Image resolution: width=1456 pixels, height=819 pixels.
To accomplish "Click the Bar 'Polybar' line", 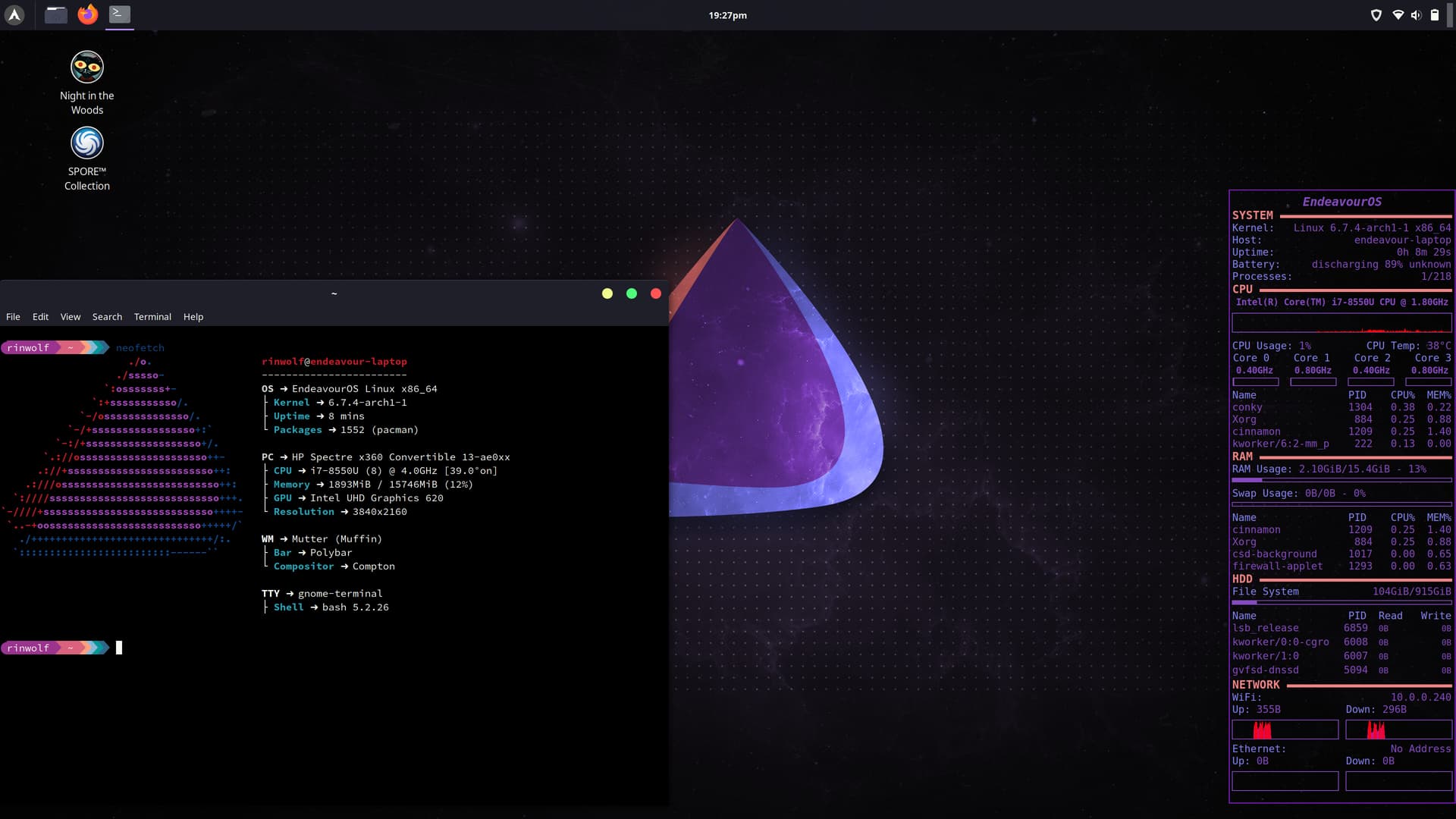I will [x=312, y=553].
